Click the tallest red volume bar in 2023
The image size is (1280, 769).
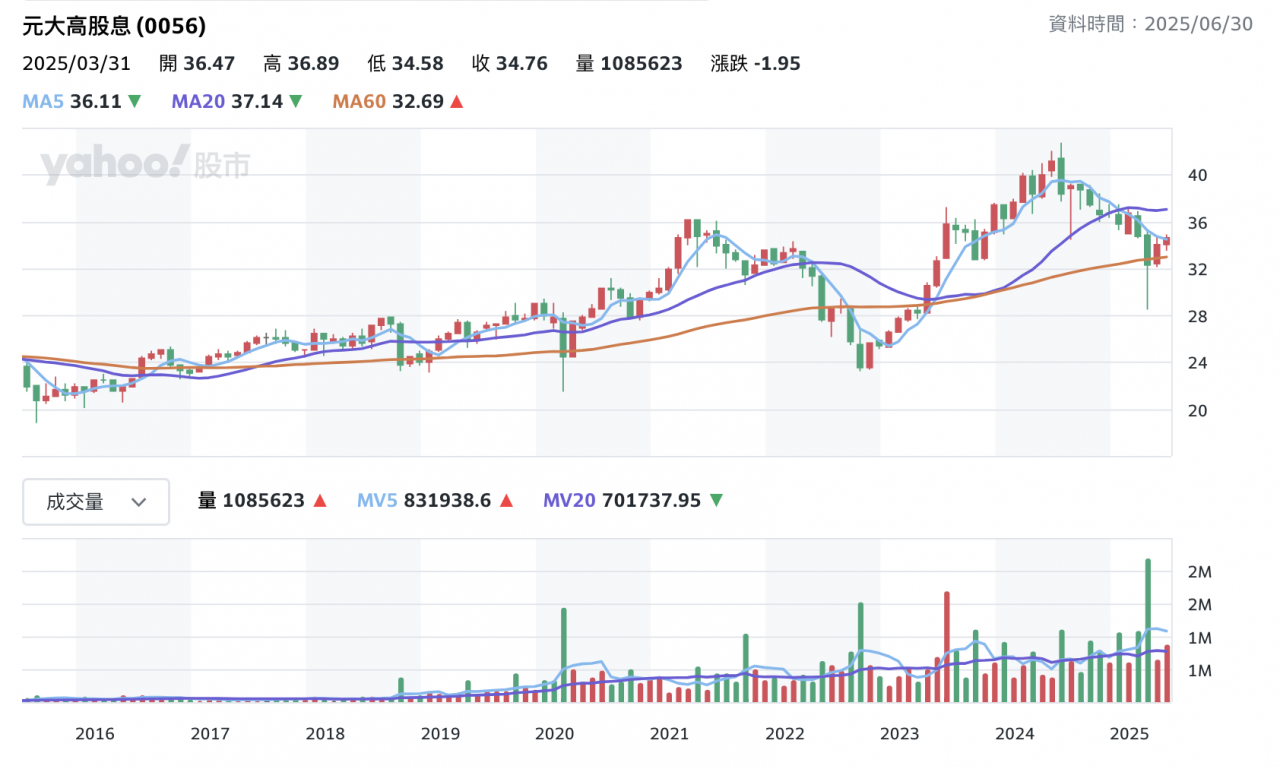946,646
